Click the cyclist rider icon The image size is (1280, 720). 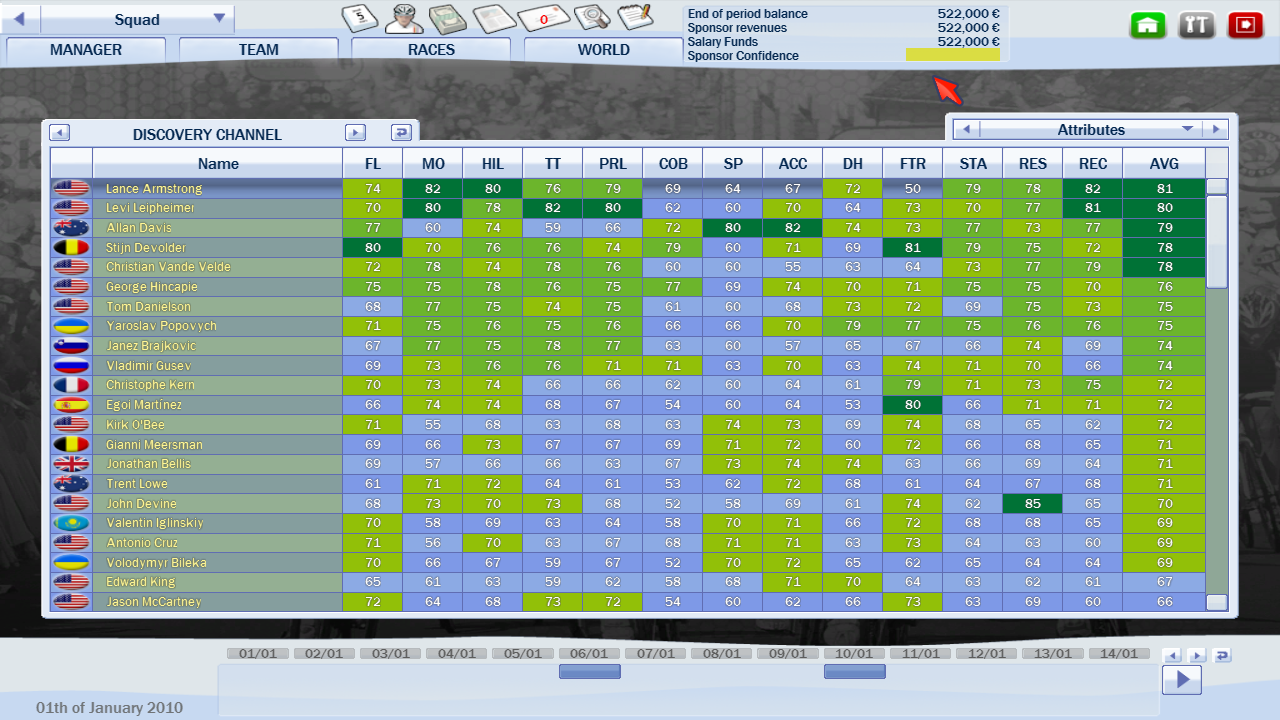[x=403, y=18]
